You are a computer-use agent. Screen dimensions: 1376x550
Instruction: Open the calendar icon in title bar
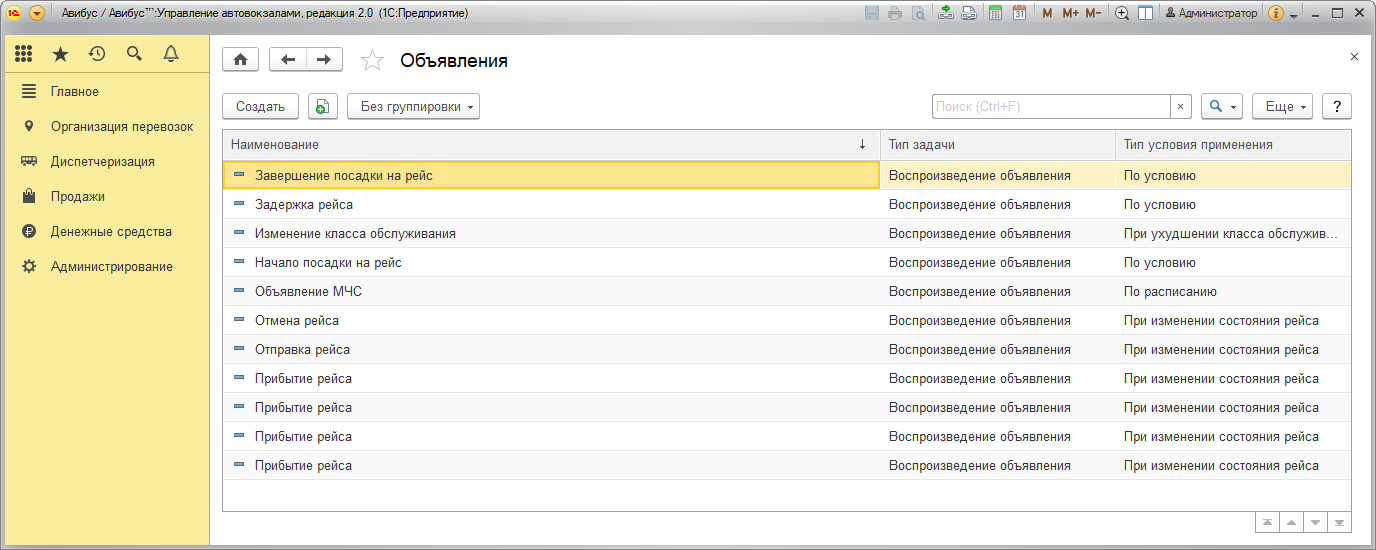click(x=1019, y=13)
